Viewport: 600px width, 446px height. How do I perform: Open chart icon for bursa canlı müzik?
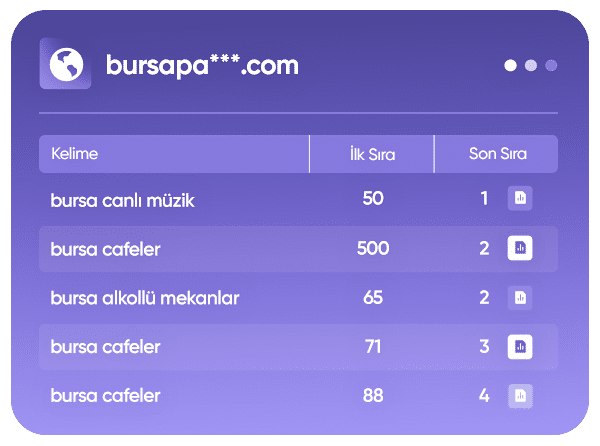(519, 199)
